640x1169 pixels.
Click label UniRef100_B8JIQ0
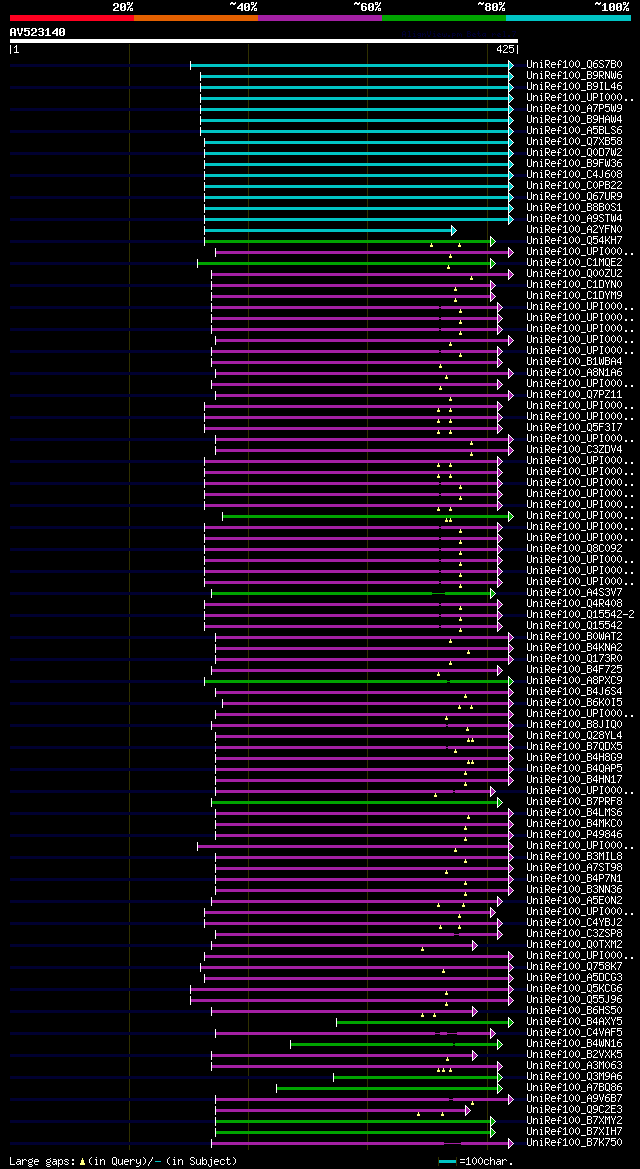point(574,725)
